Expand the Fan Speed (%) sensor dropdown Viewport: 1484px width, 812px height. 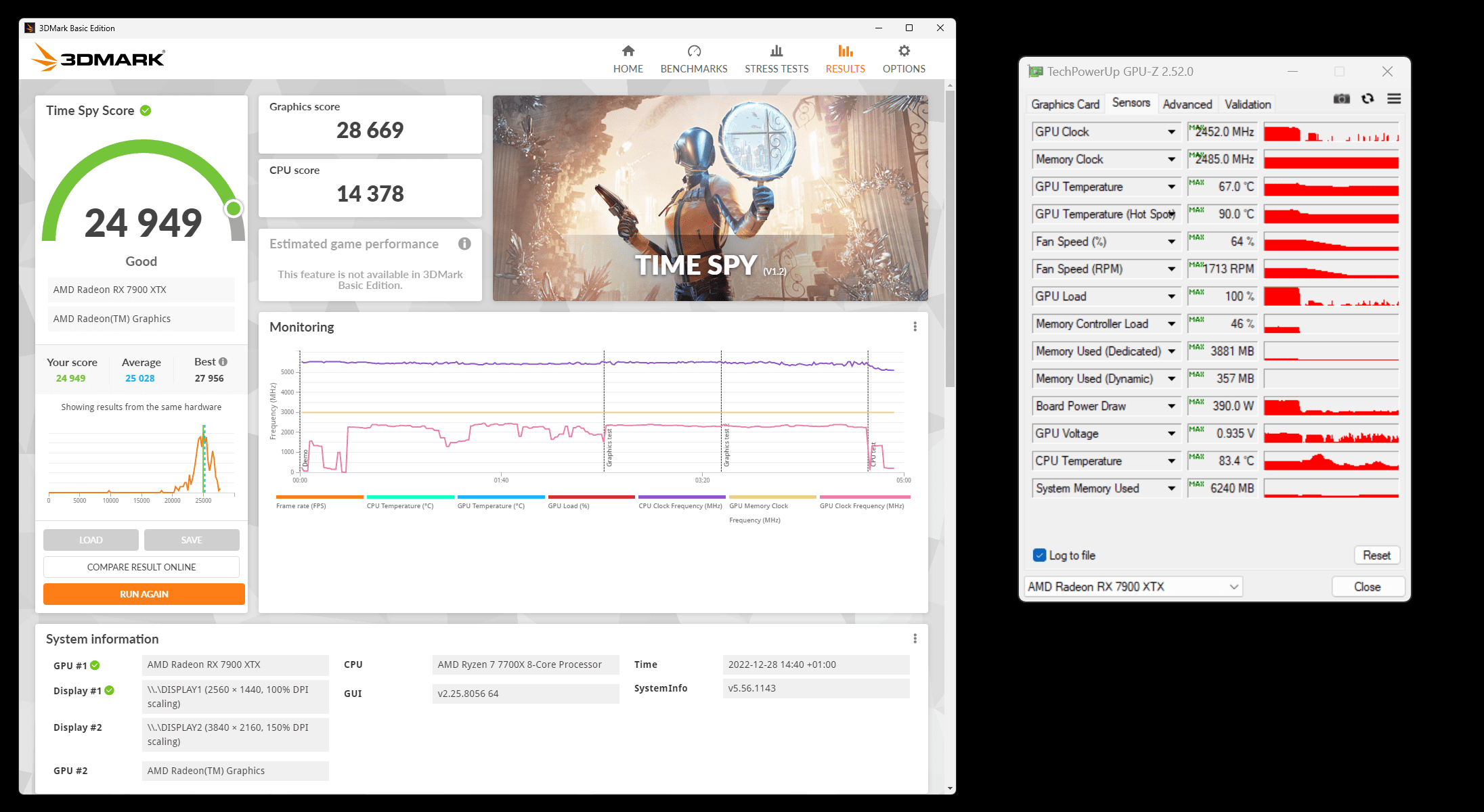tap(1171, 242)
